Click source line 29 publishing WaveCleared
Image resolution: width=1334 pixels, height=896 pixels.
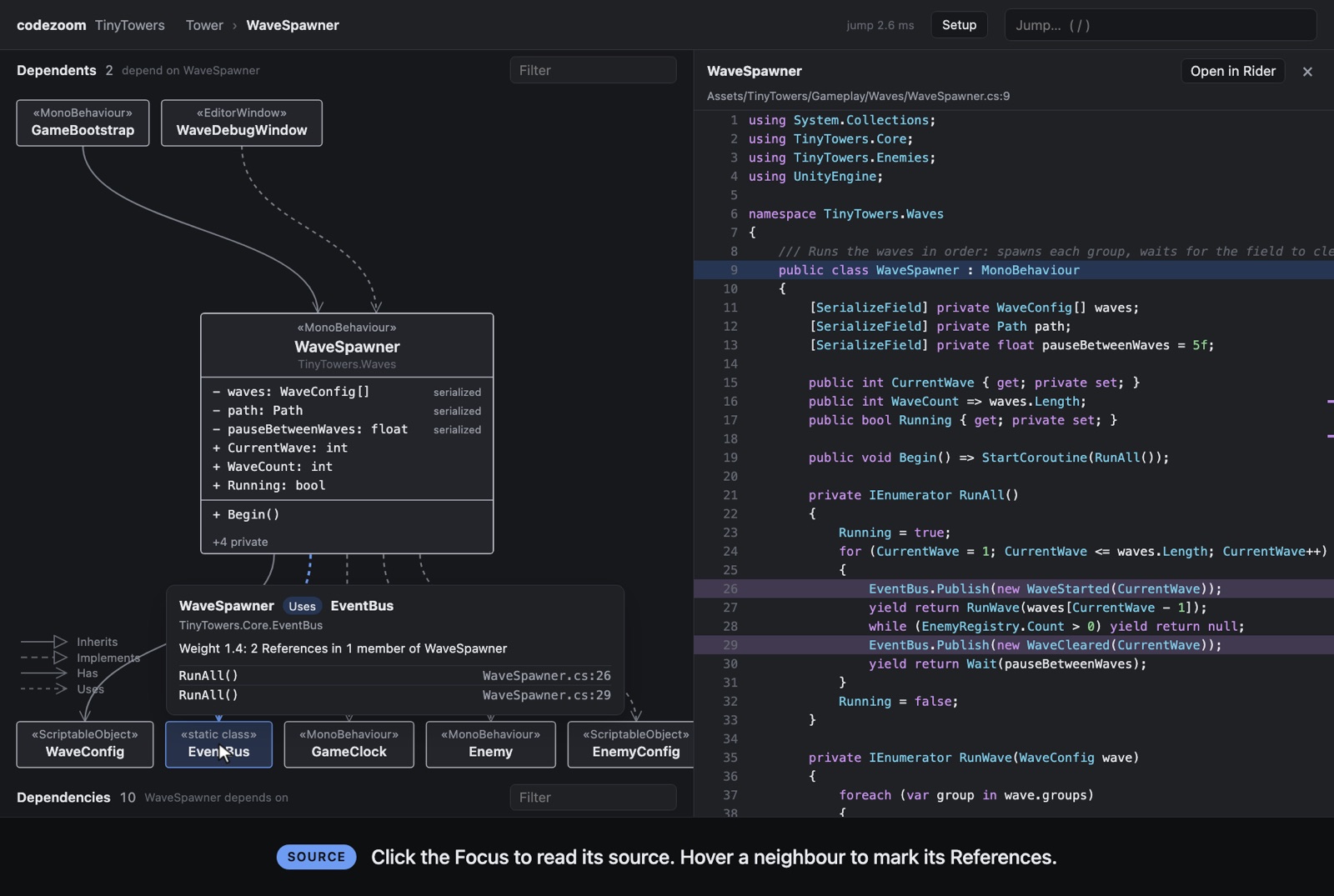click(1014, 645)
